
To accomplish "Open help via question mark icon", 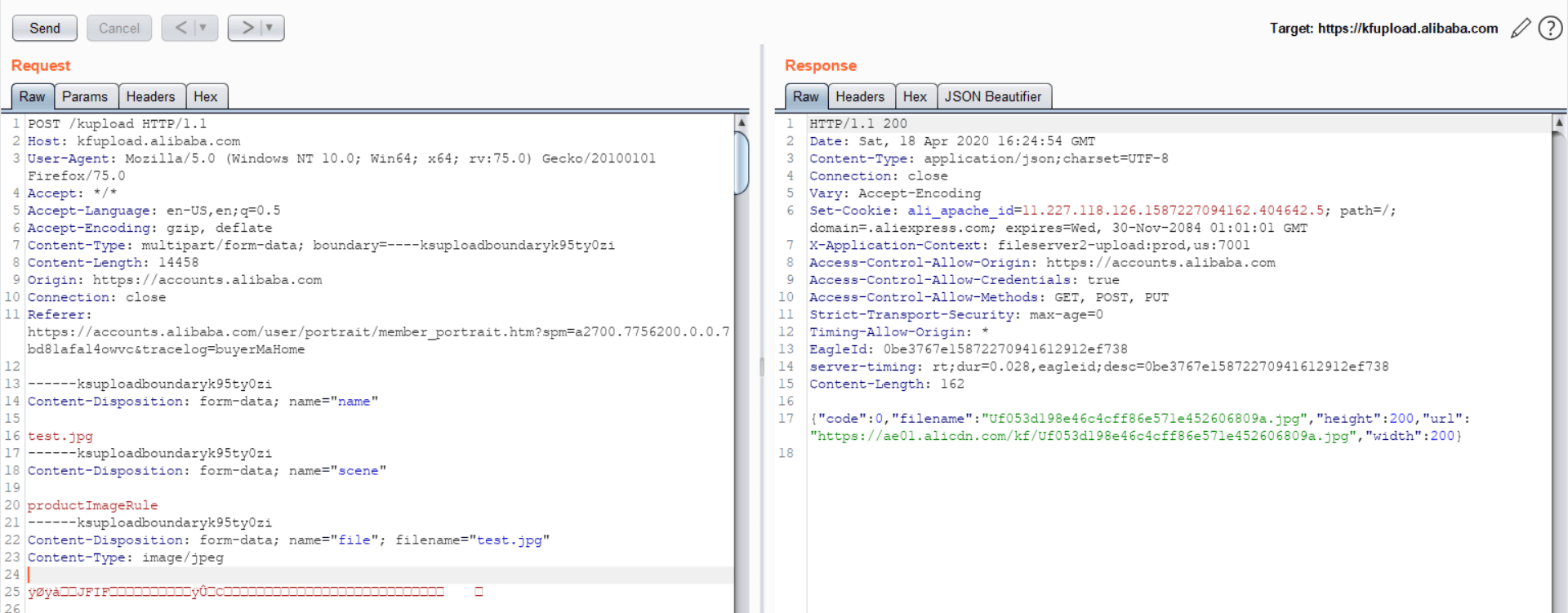I will coord(1550,29).
